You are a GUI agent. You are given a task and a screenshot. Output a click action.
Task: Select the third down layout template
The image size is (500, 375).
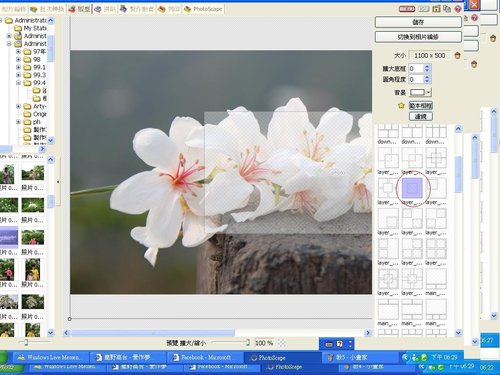point(436,131)
